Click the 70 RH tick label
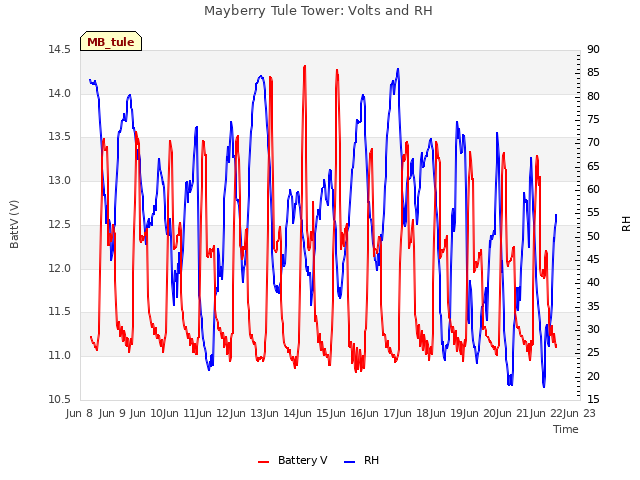 click(593, 142)
